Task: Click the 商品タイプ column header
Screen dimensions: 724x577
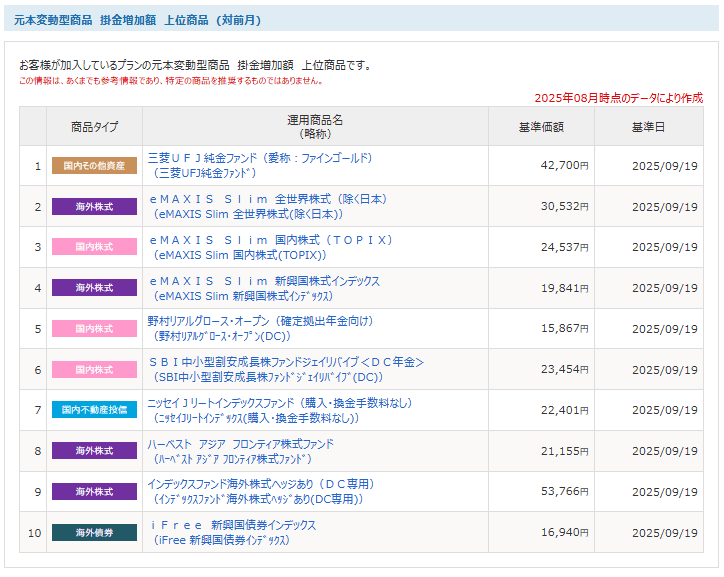Action: (x=94, y=127)
